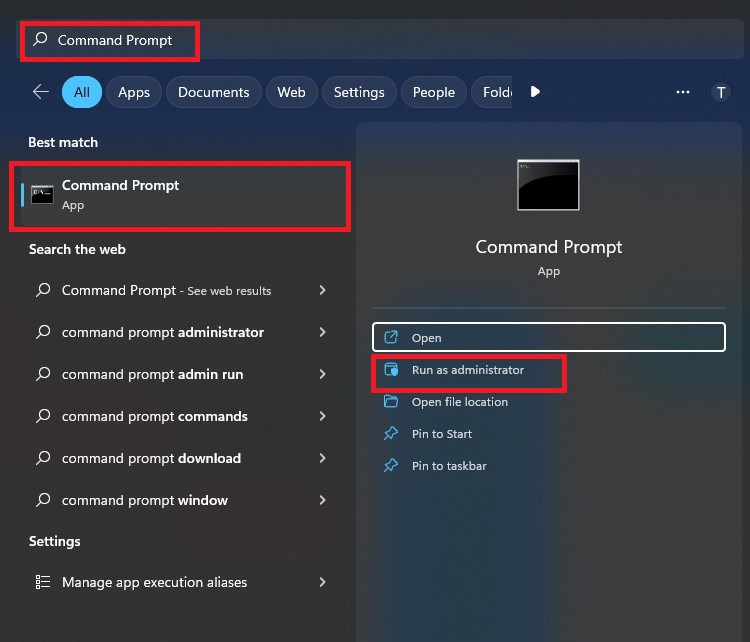Open the T user account avatar
750x642 pixels.
click(721, 92)
